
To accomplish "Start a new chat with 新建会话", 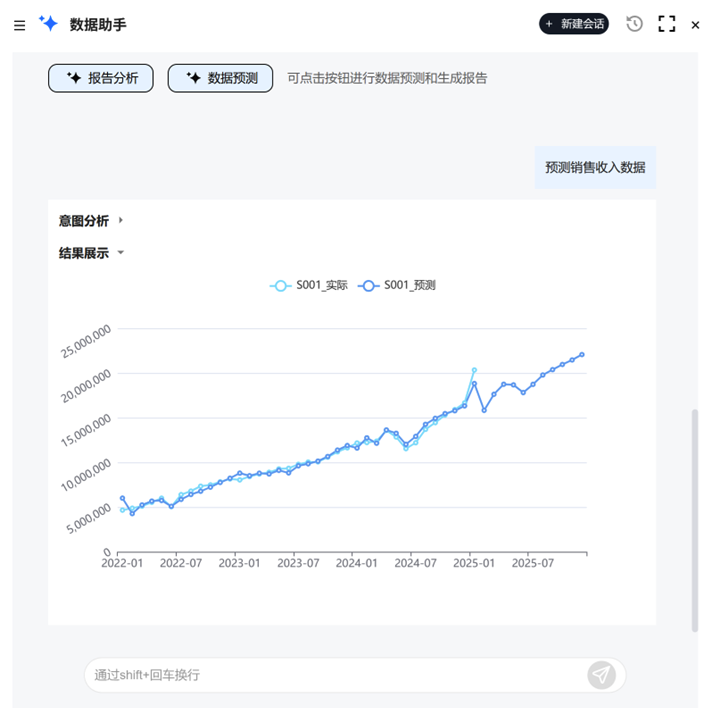I will 574,24.
